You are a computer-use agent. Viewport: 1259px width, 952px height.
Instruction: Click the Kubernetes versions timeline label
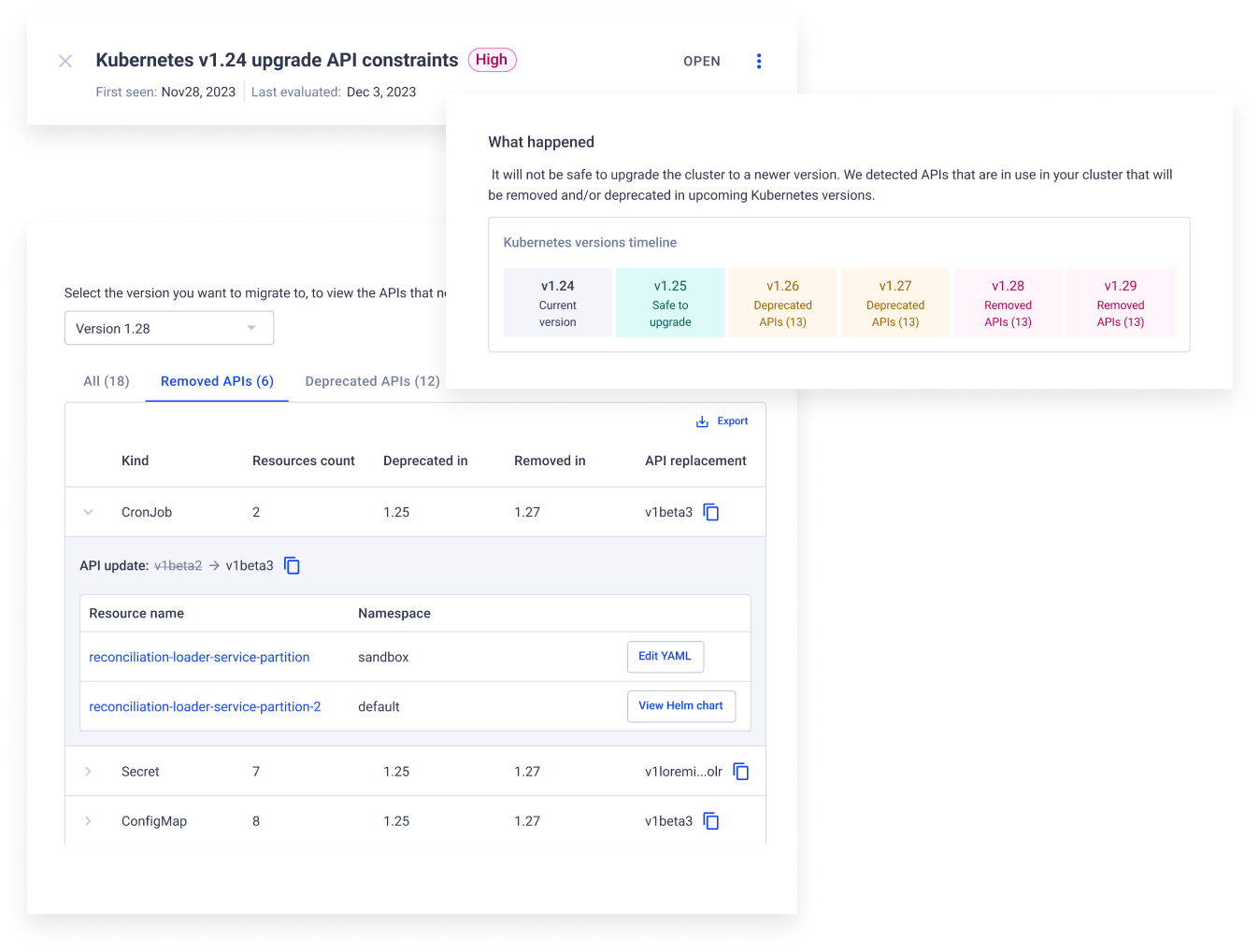[x=590, y=242]
